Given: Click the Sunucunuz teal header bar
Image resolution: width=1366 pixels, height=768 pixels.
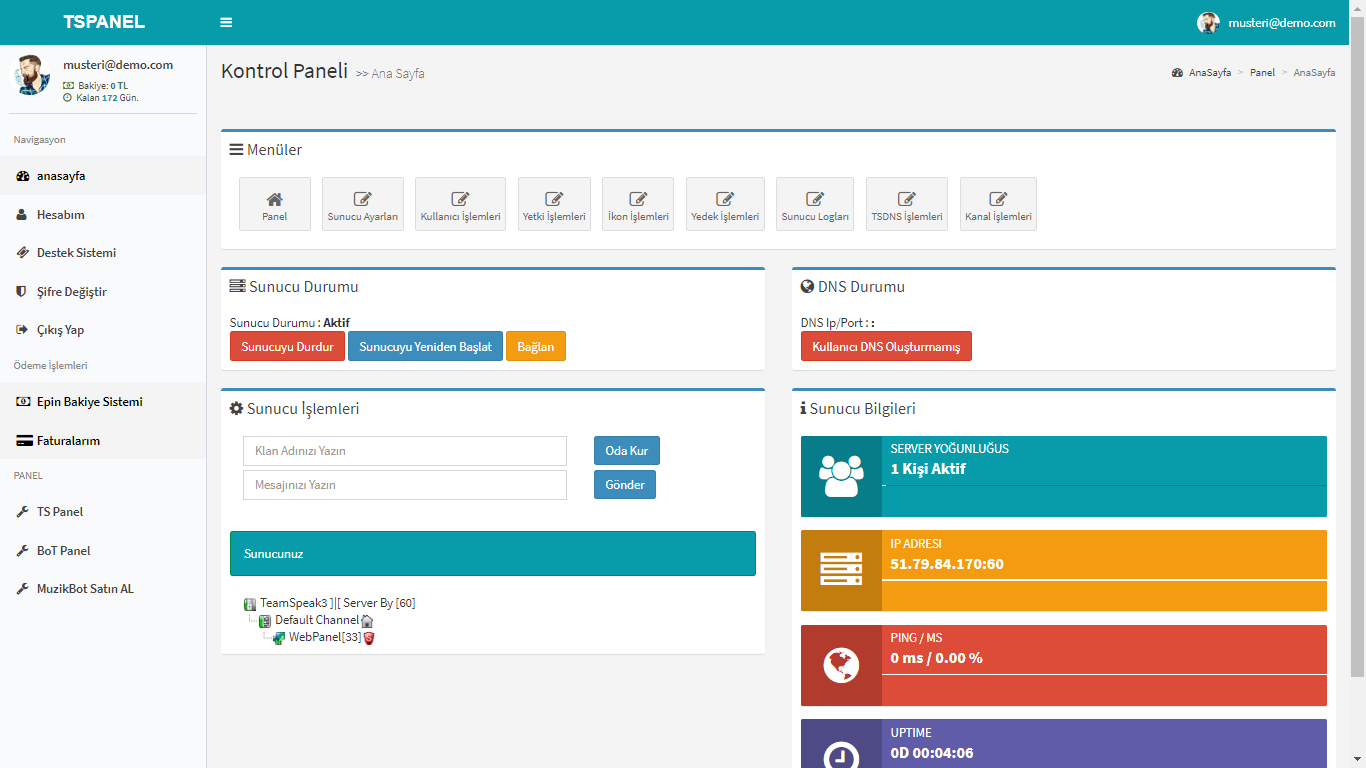Looking at the screenshot, I should pos(493,553).
